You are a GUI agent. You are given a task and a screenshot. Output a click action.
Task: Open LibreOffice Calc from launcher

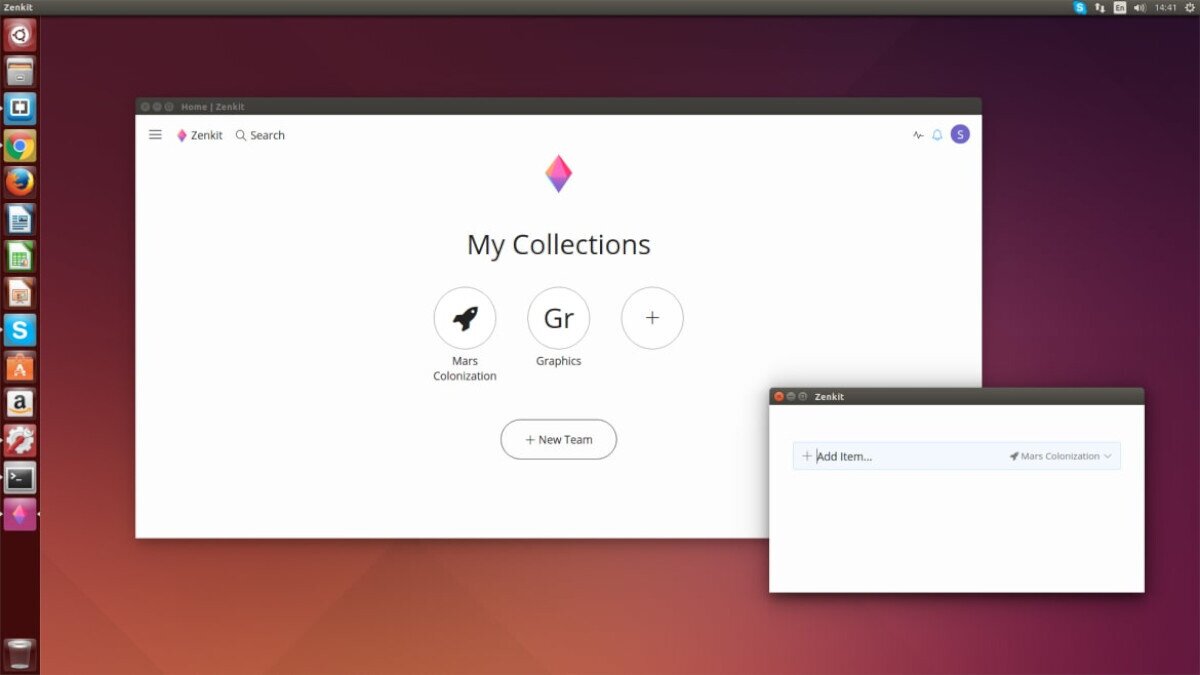coord(20,256)
